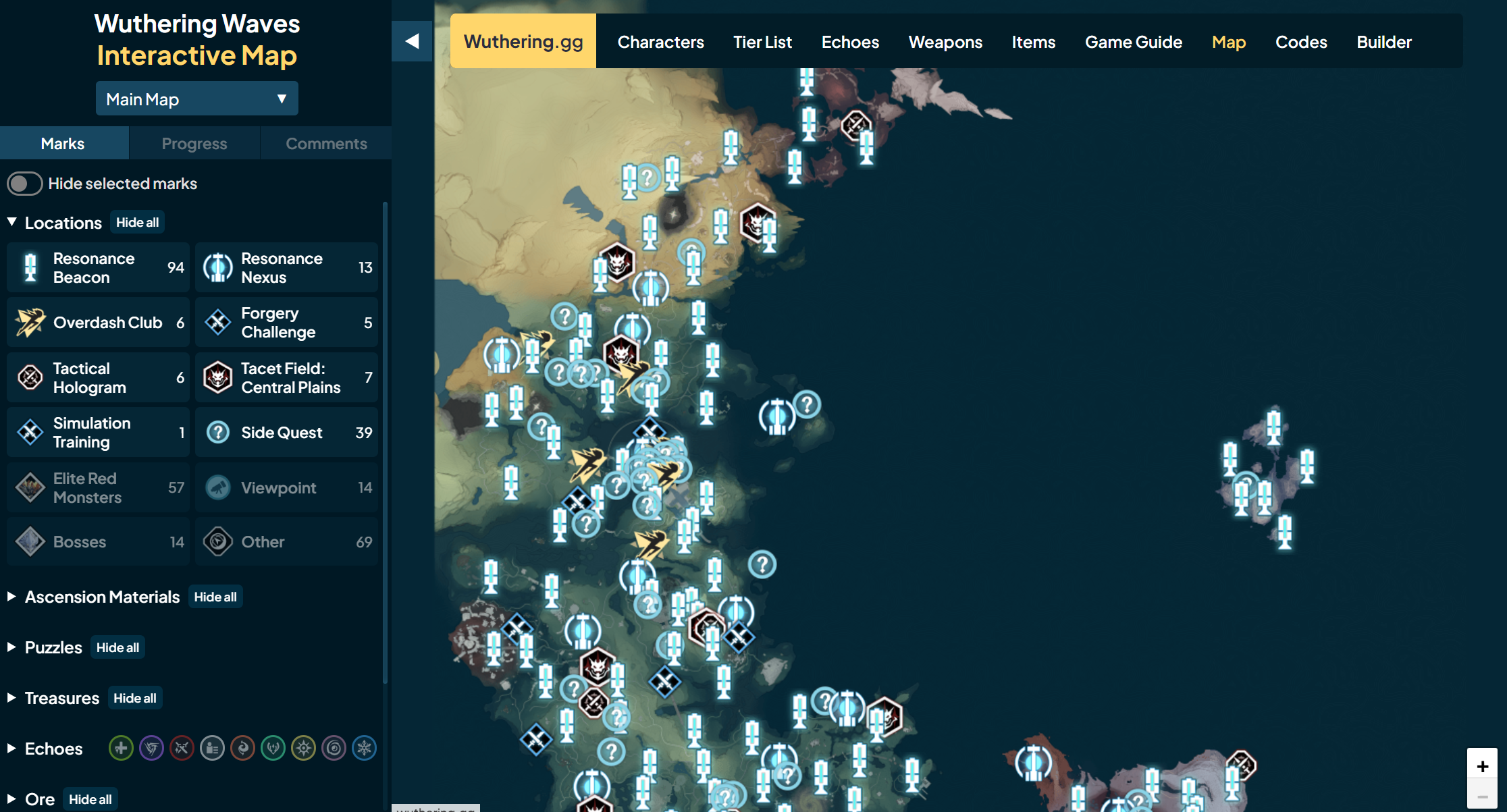1507x812 pixels.
Task: Click the Resonance Nexus marker on the eastern island
Action: [777, 416]
